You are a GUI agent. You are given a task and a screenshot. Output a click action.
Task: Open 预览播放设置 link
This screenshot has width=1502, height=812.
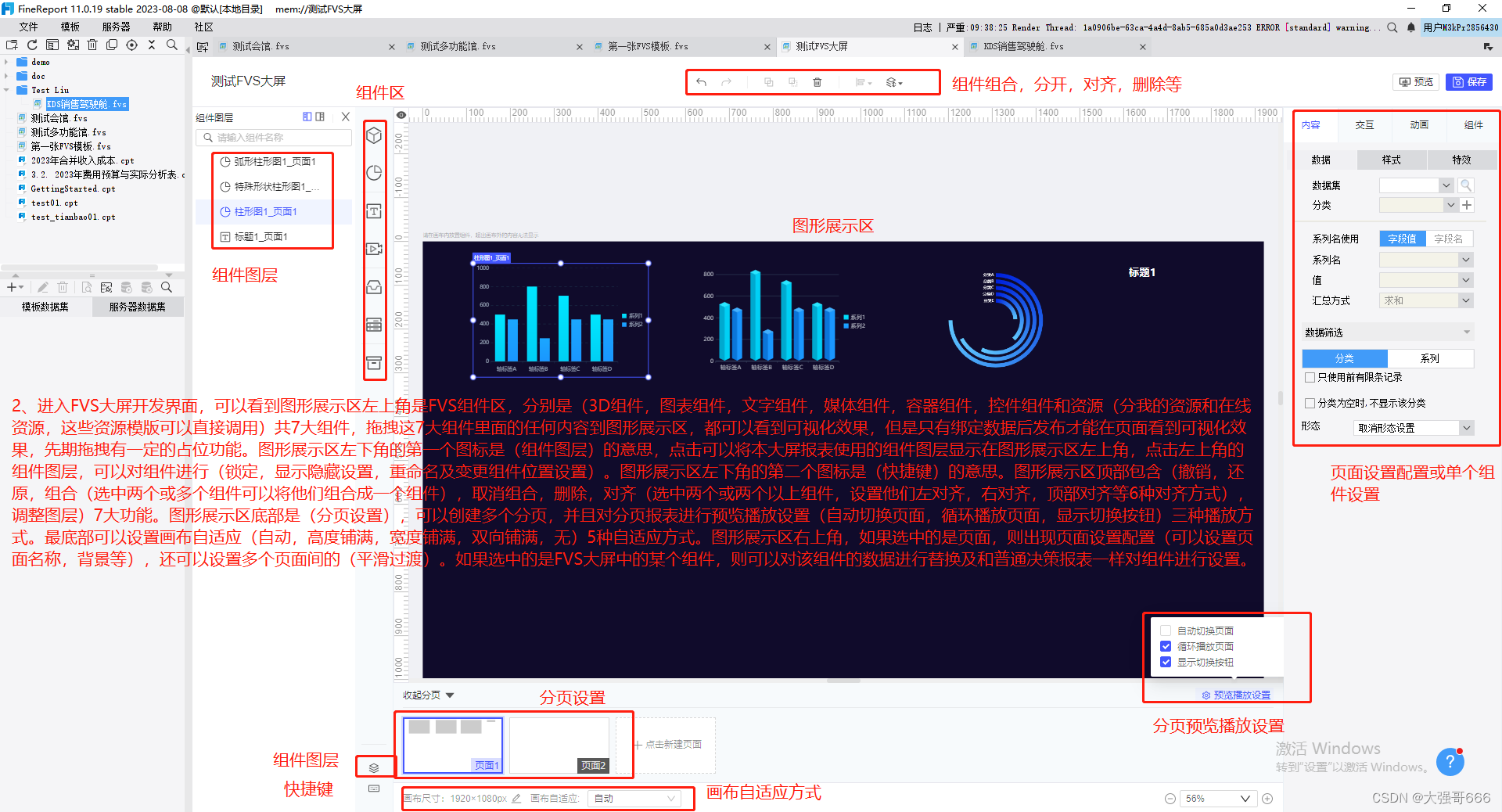(1236, 695)
